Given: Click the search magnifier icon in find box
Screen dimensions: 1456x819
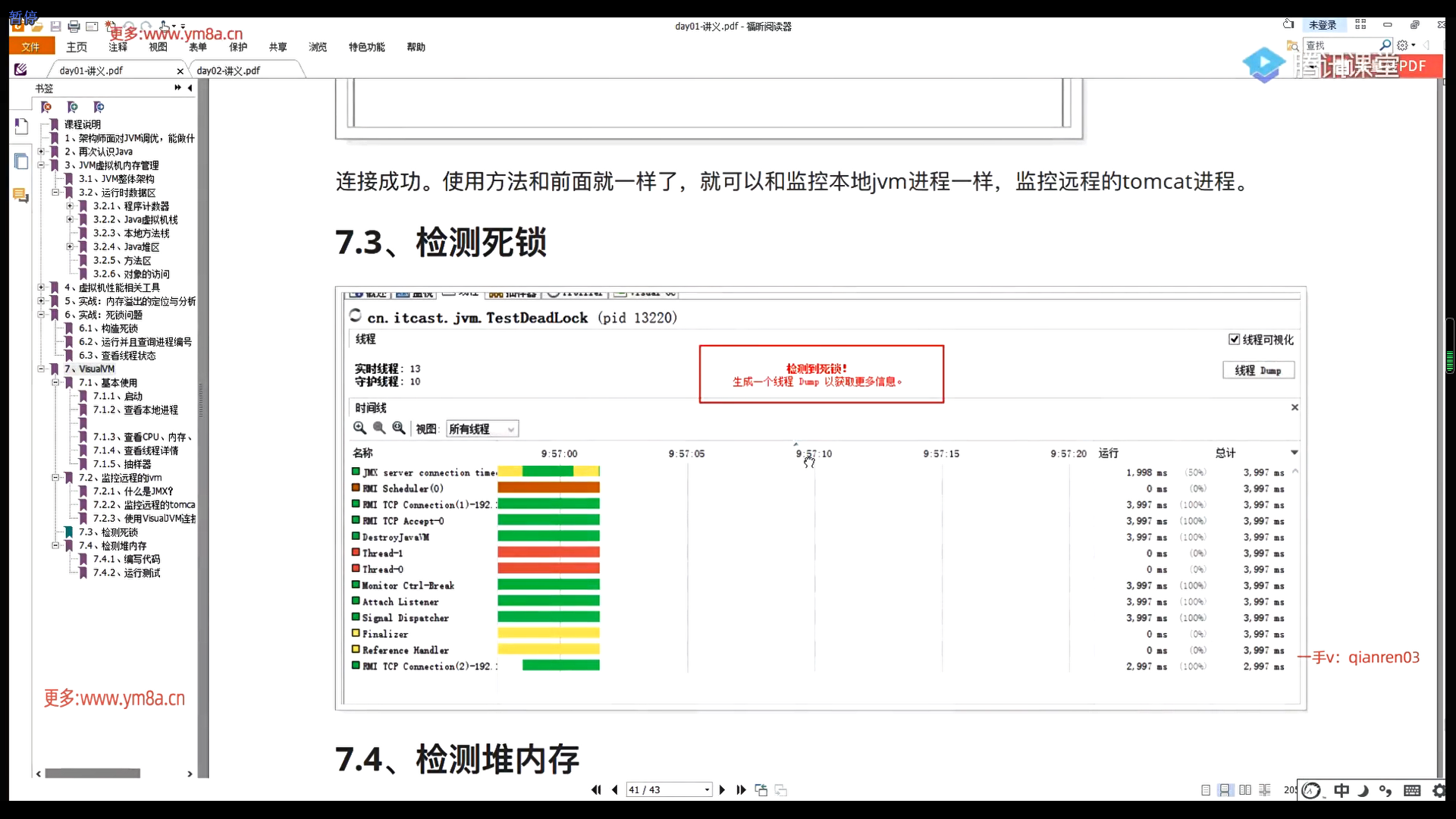Looking at the screenshot, I should [1385, 45].
